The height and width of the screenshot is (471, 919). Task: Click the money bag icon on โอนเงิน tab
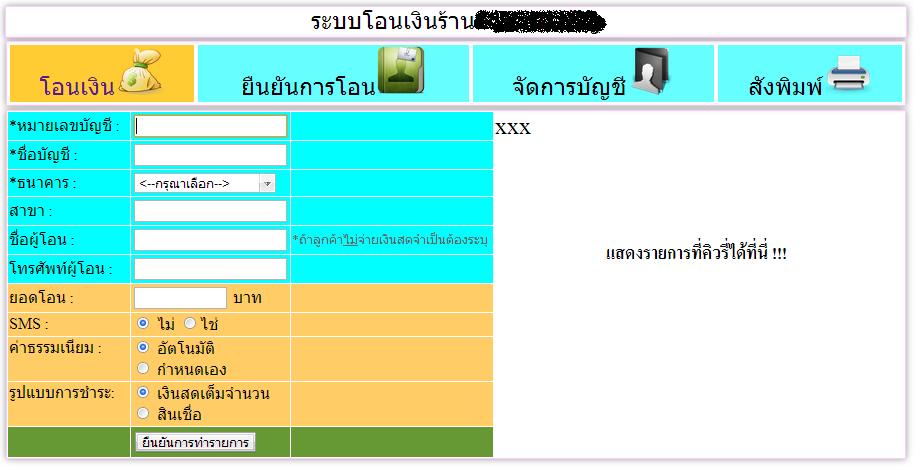point(140,71)
